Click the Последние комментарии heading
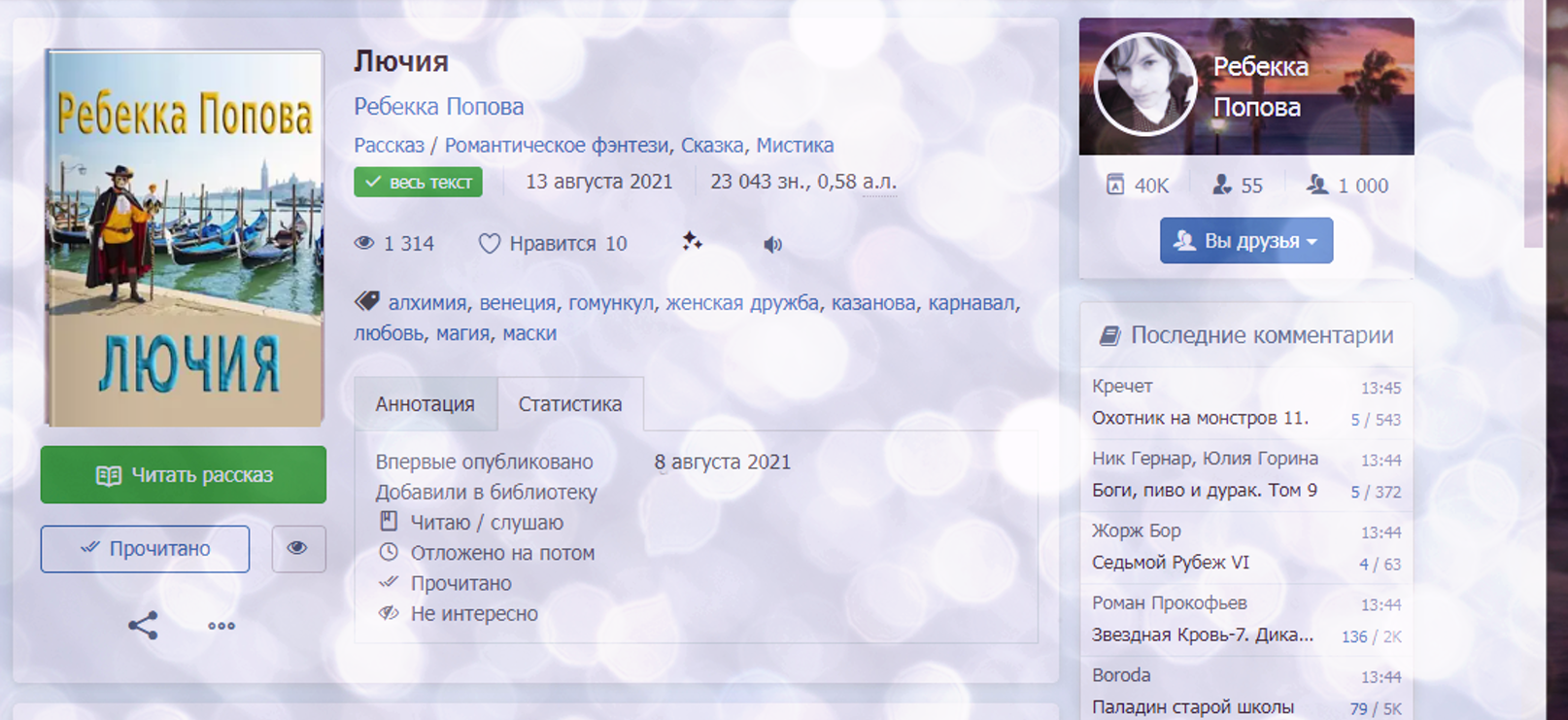The width and height of the screenshot is (1568, 720). click(x=1262, y=335)
